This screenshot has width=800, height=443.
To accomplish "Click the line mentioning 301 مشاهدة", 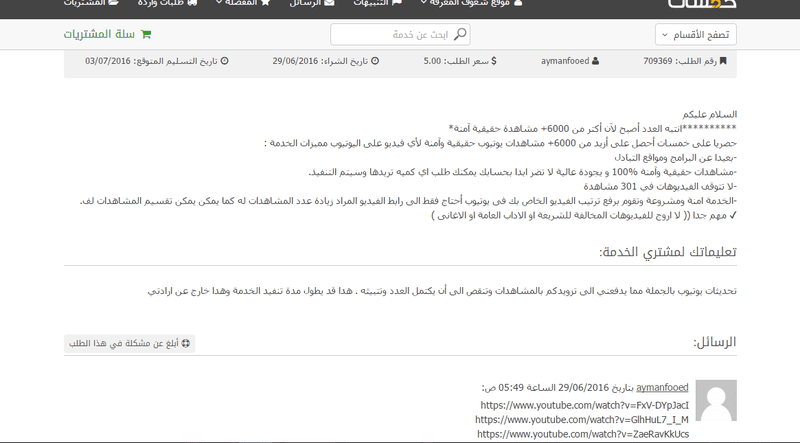I will (x=660, y=186).
